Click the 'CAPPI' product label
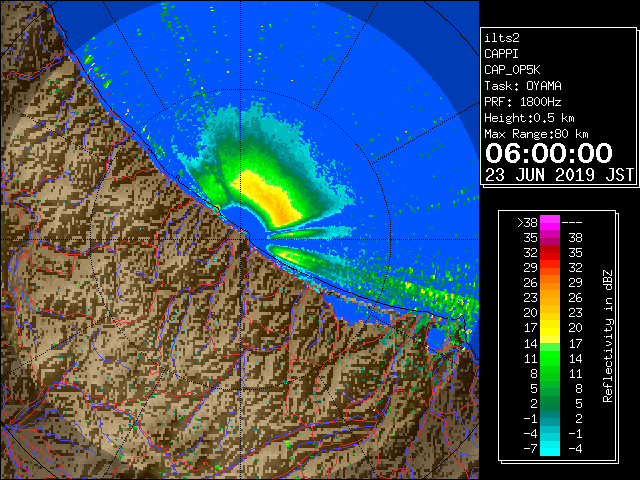 pyautogui.click(x=501, y=54)
